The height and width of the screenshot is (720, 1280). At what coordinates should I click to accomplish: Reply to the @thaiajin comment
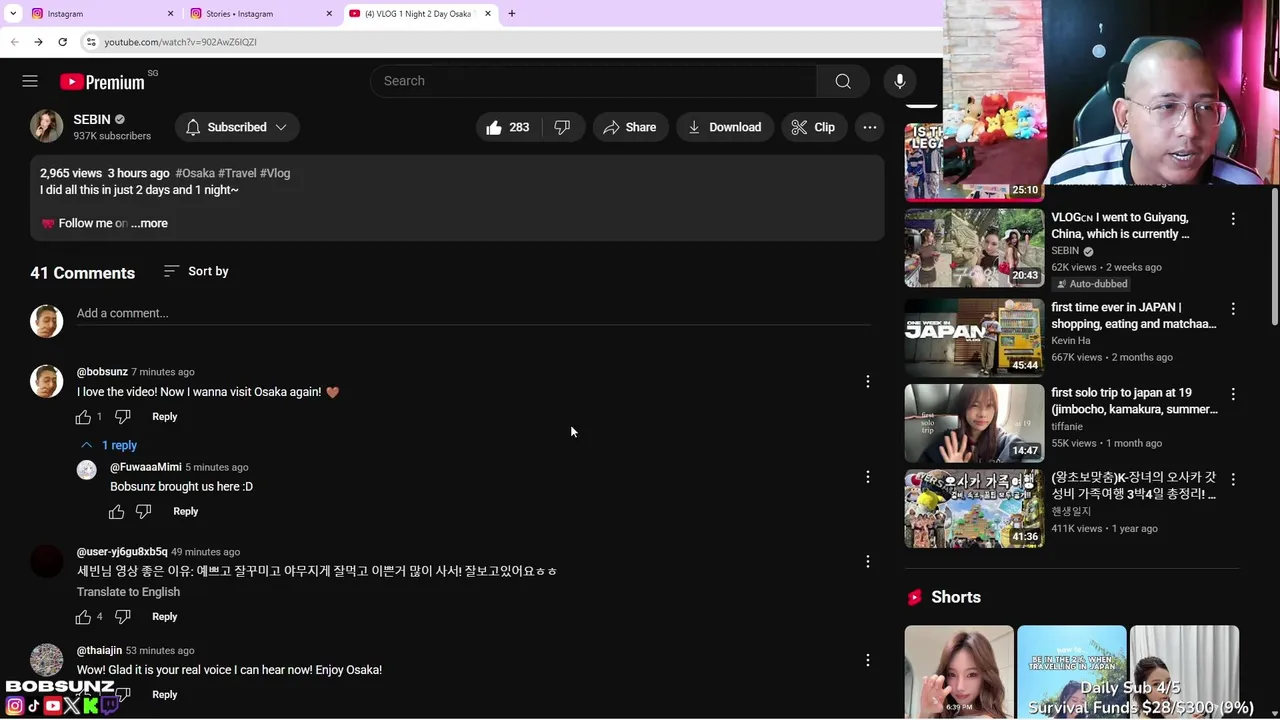pyautogui.click(x=164, y=695)
